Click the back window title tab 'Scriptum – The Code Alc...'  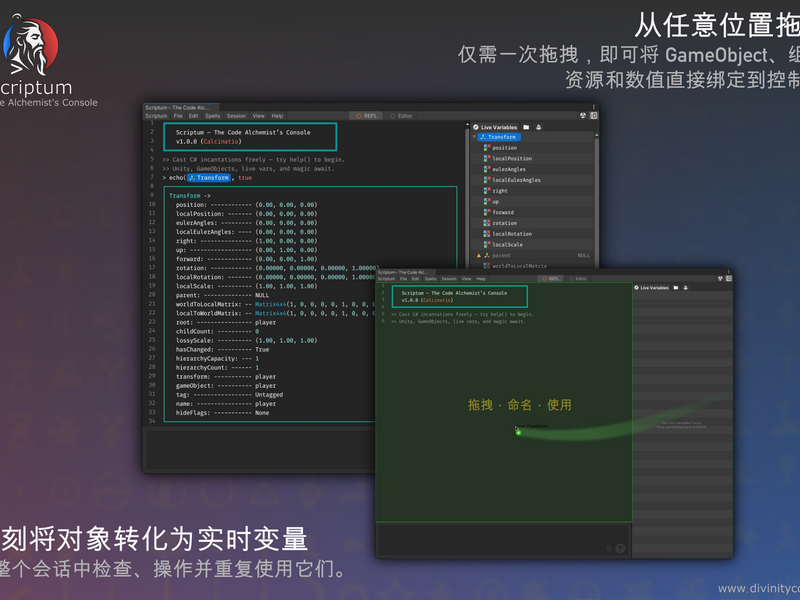click(181, 107)
